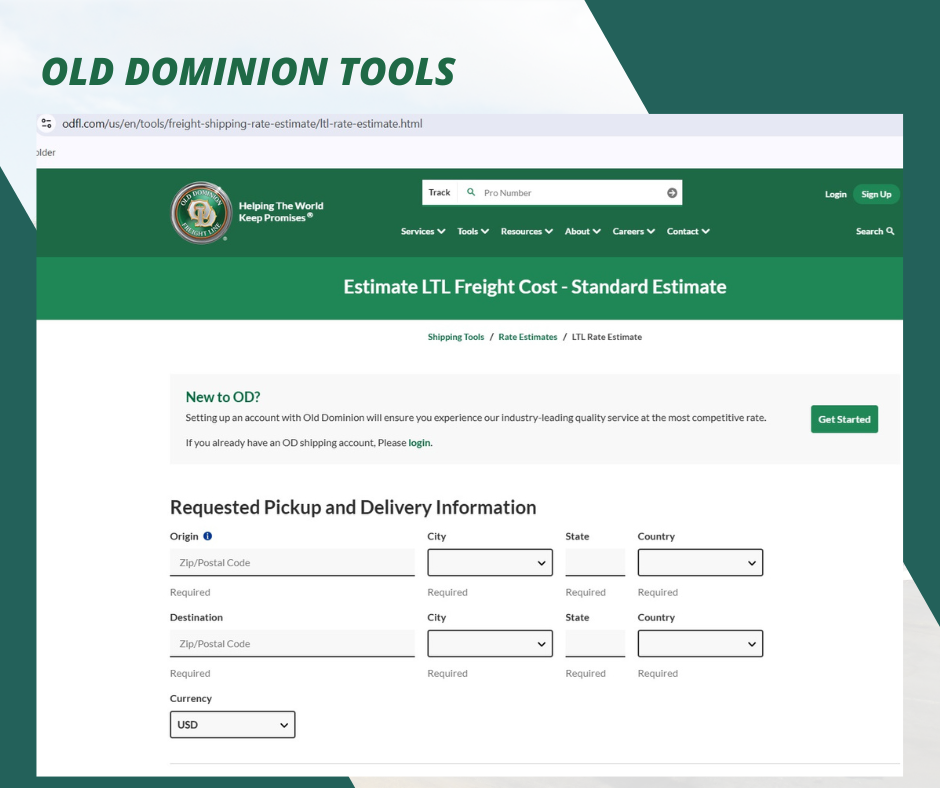Open the Careers menu

pyautogui.click(x=633, y=231)
